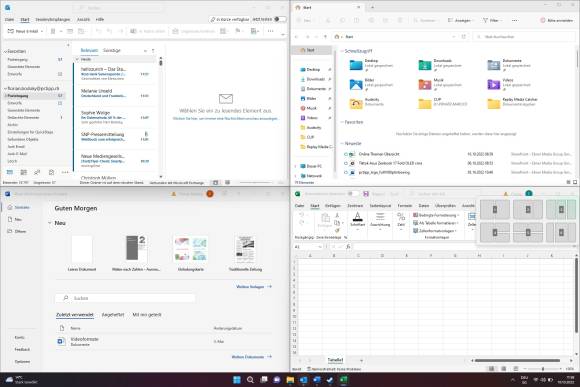Open Explorer more options (three dots)
This screenshot has width=580, height=387.
515,20
